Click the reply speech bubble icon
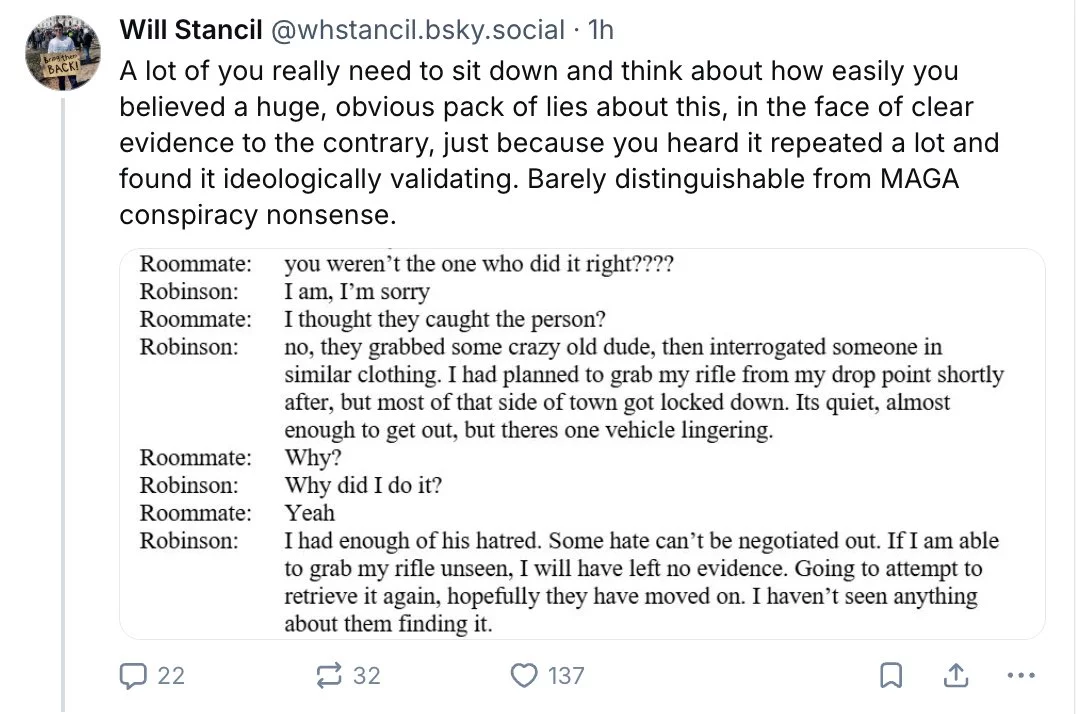 pyautogui.click(x=133, y=676)
